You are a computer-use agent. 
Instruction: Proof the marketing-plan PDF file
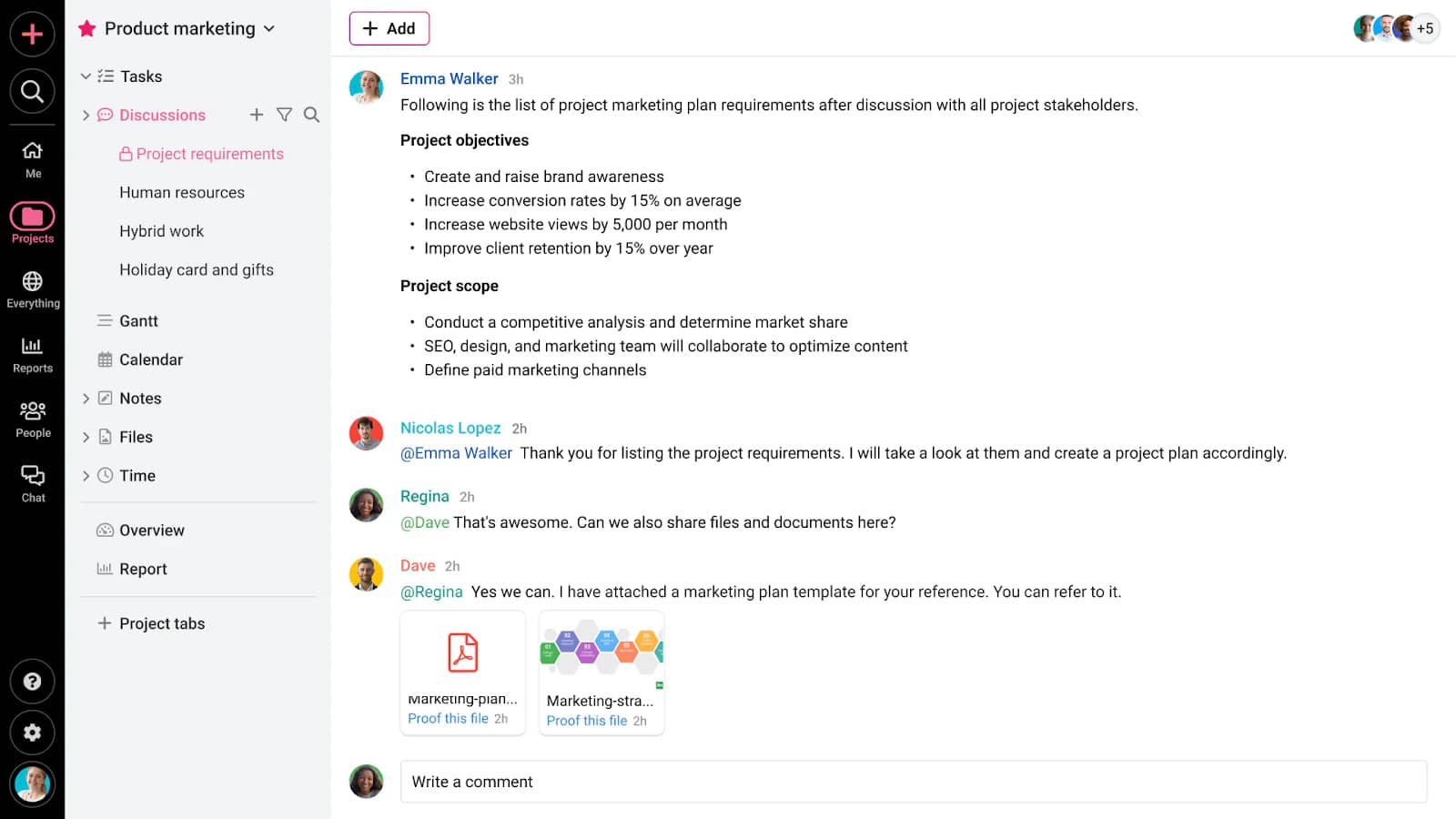click(449, 718)
